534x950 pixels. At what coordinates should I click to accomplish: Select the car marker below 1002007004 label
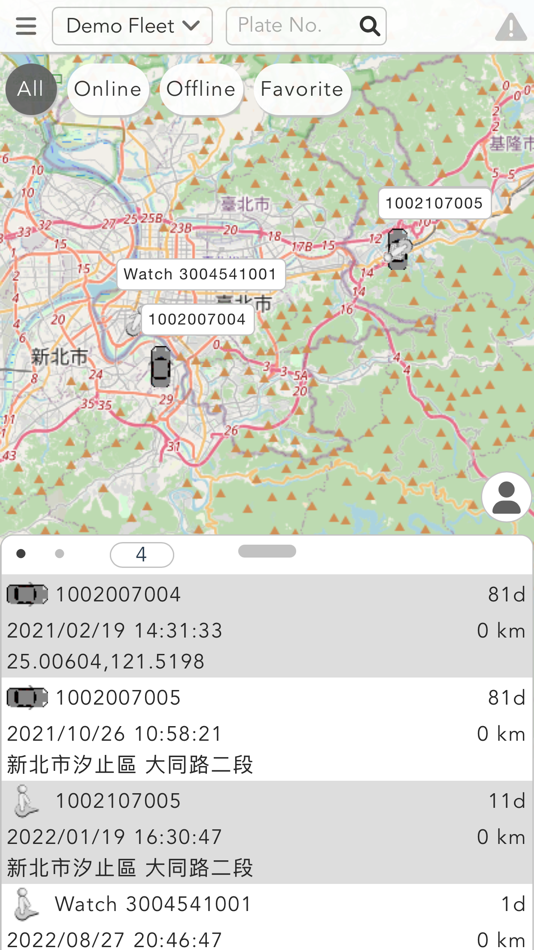click(161, 367)
